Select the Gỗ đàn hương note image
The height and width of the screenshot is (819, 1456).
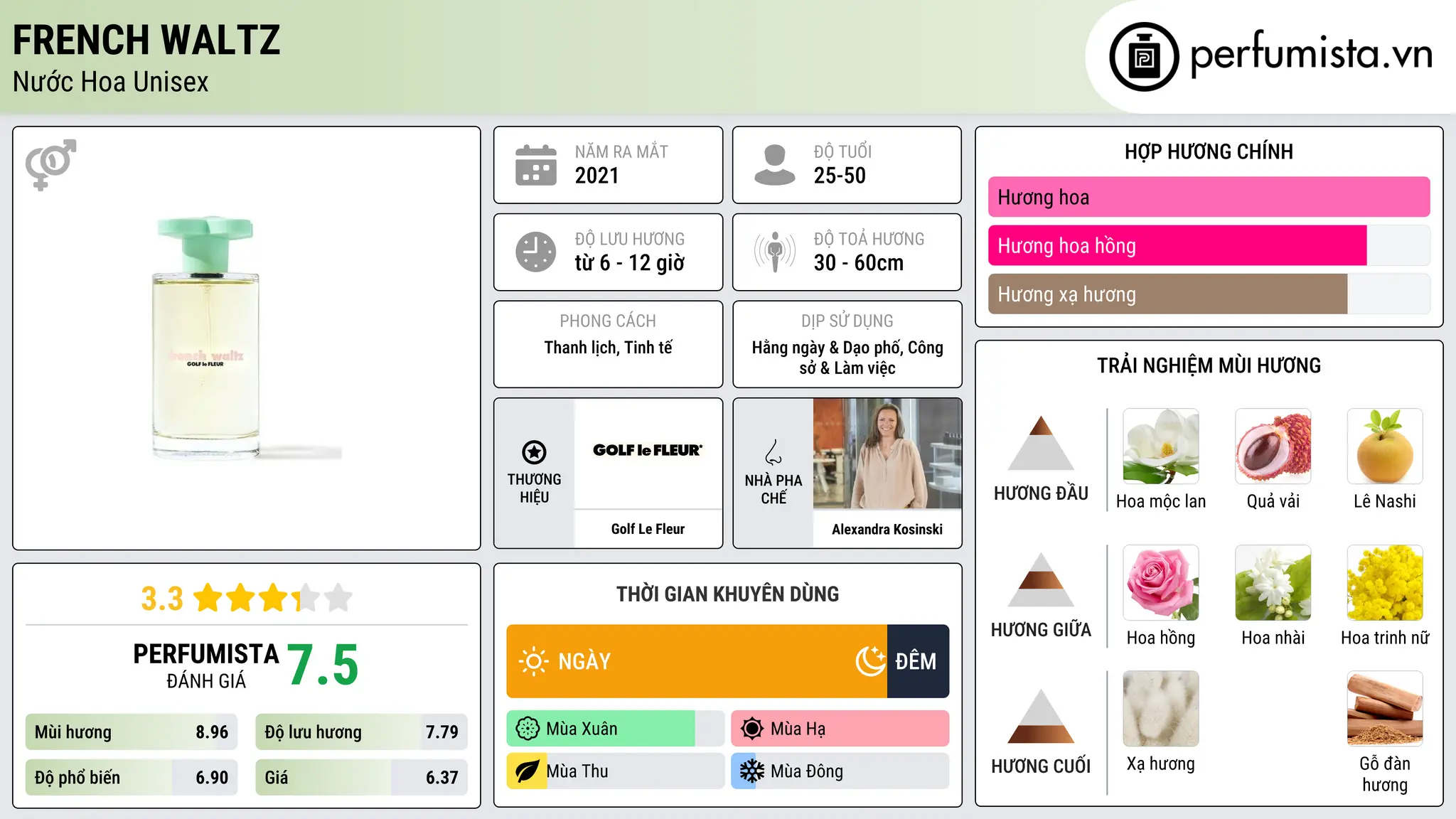(1385, 709)
